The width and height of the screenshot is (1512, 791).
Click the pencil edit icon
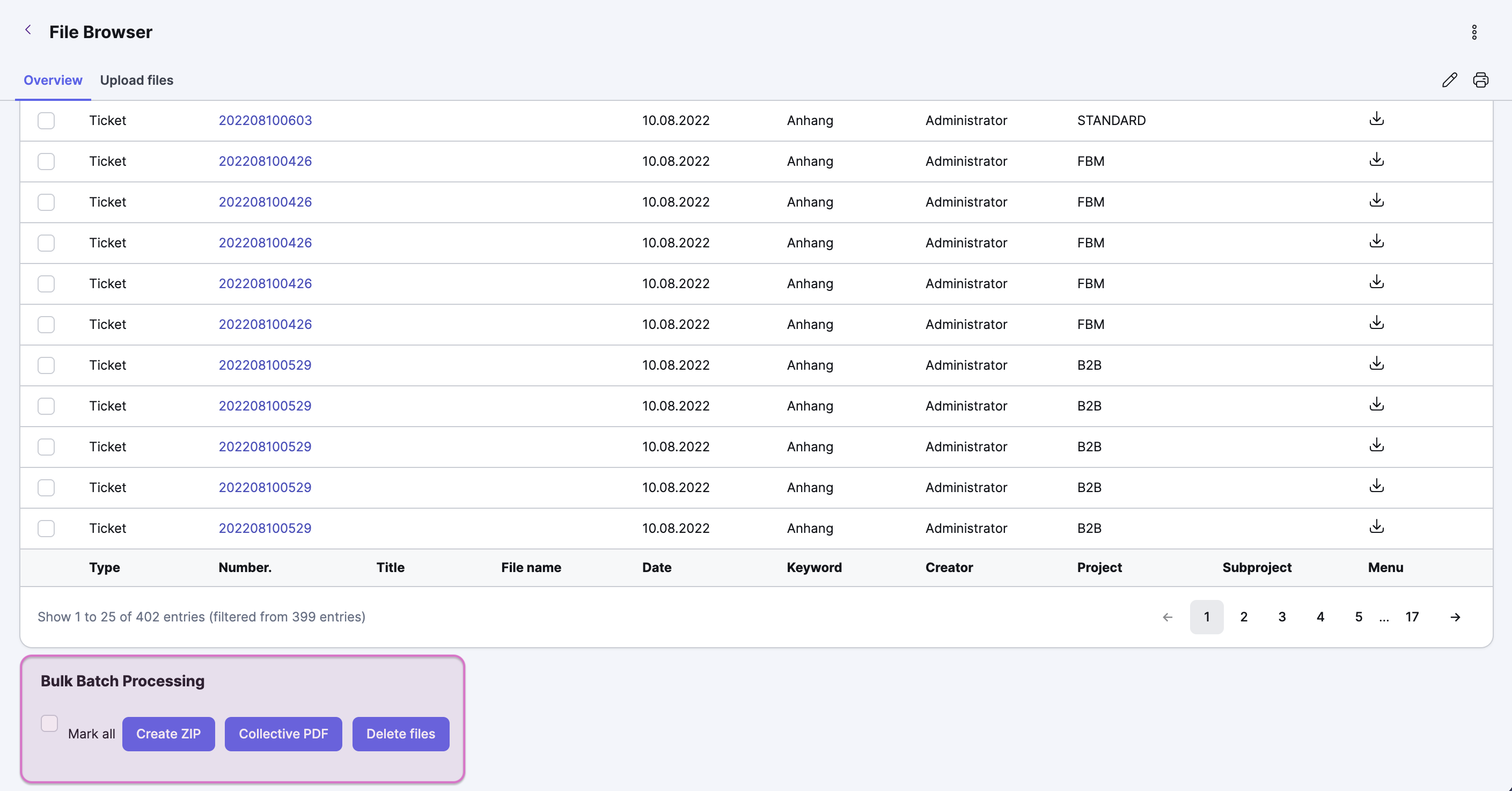click(1449, 80)
